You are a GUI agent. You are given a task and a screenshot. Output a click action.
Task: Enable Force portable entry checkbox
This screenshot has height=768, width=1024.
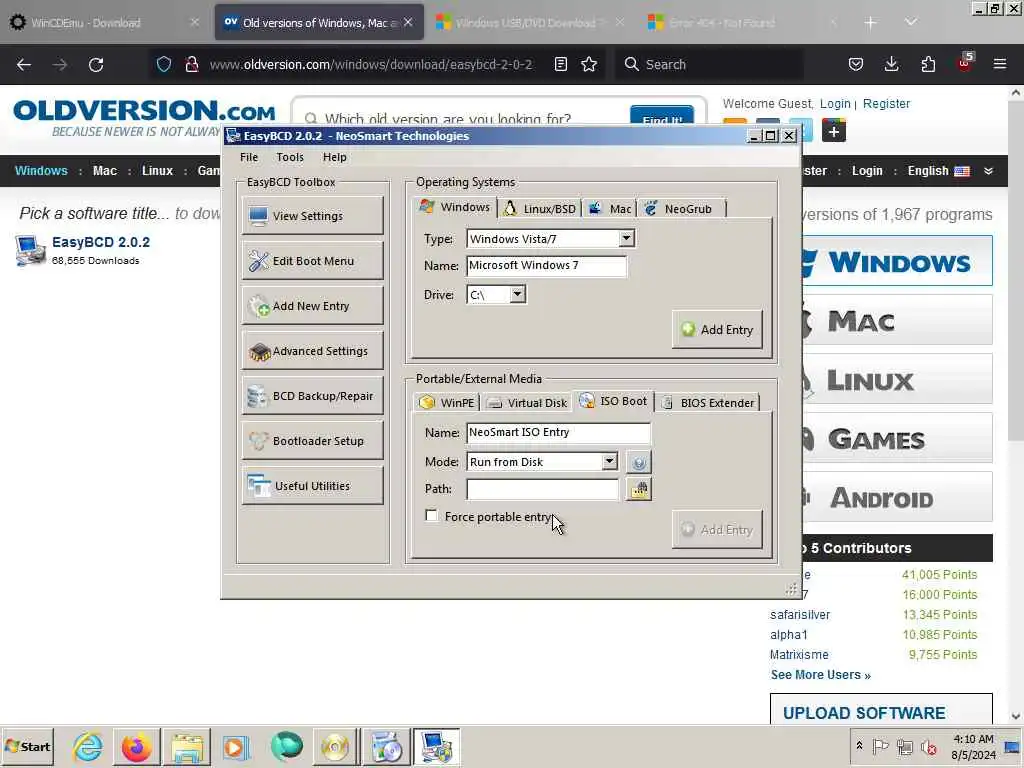pos(432,516)
